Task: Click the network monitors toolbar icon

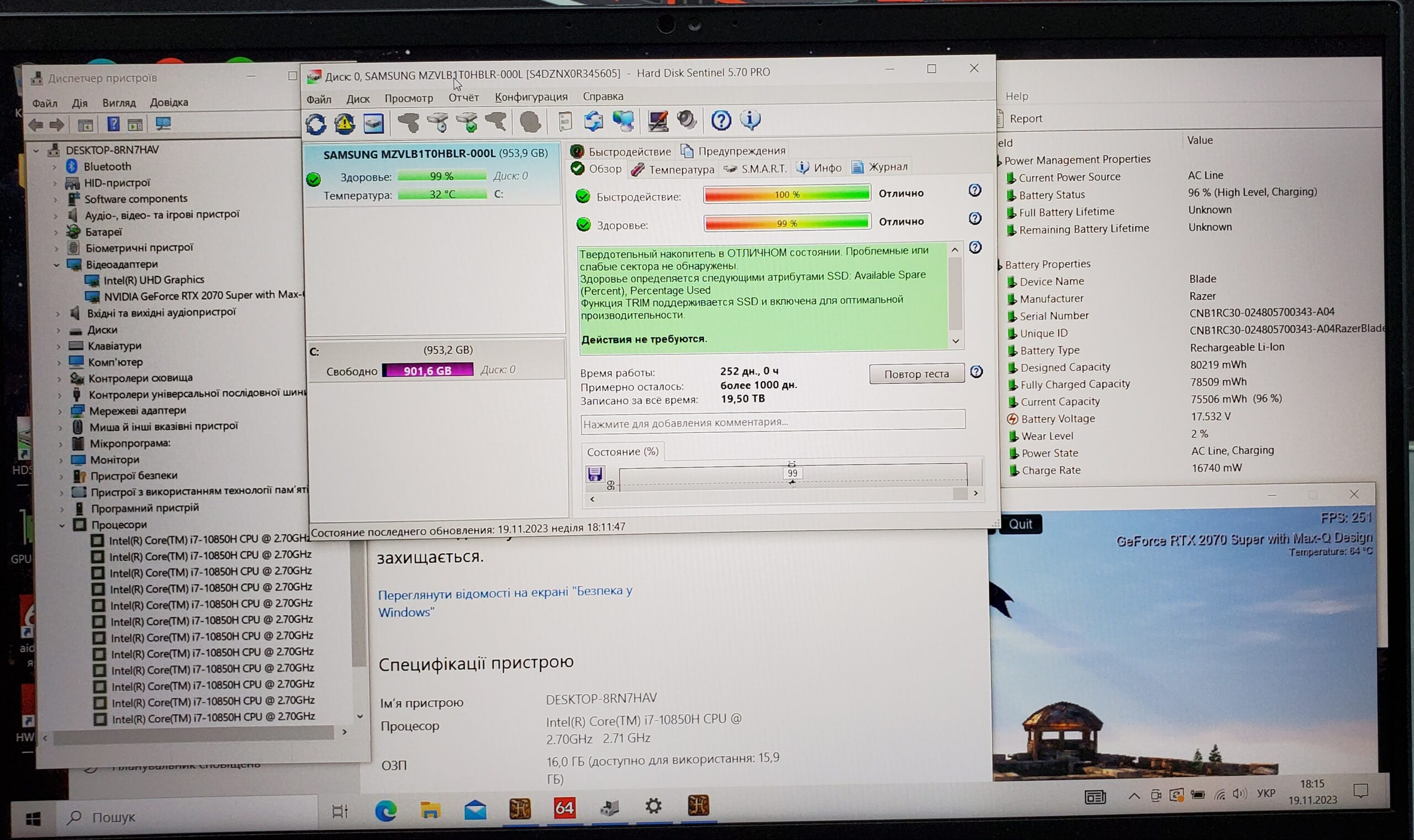Action: 623,120
